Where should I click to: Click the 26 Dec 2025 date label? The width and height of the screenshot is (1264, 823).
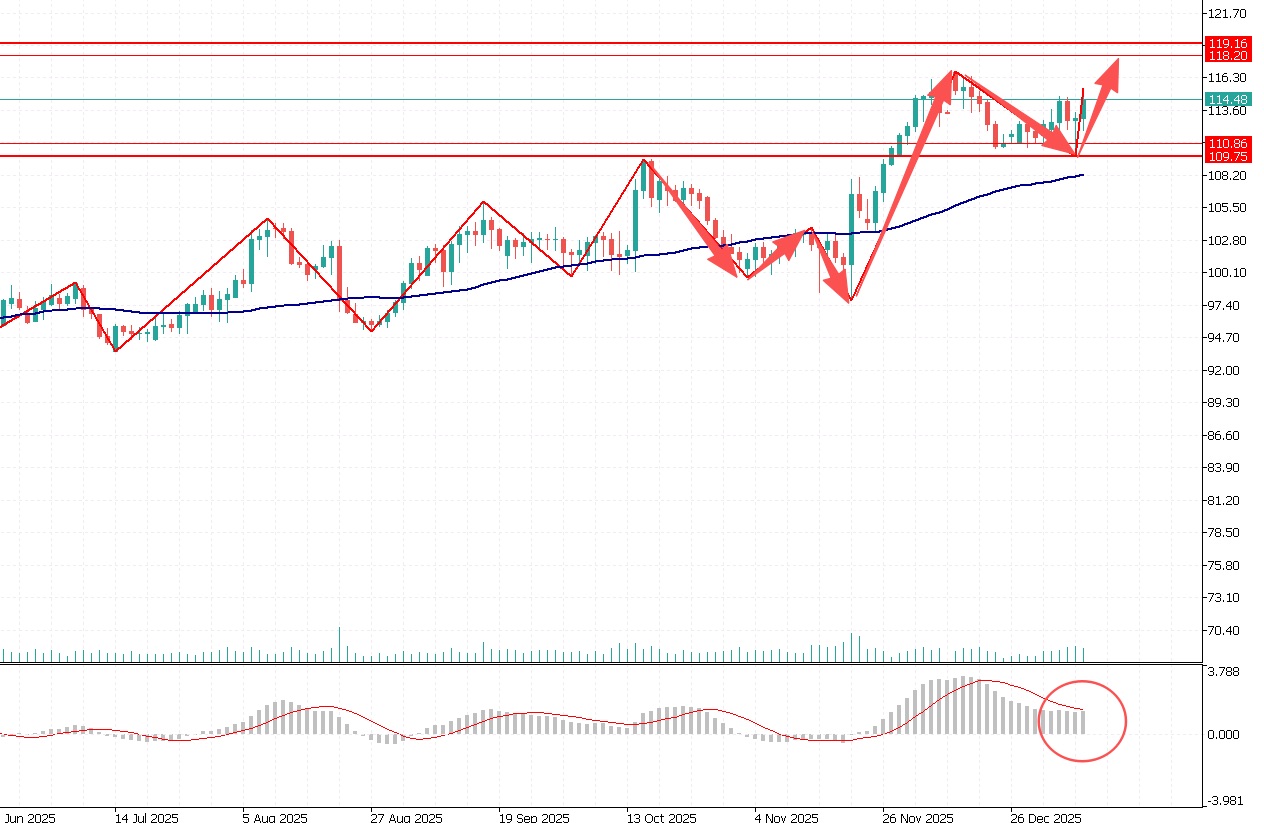click(x=1043, y=817)
